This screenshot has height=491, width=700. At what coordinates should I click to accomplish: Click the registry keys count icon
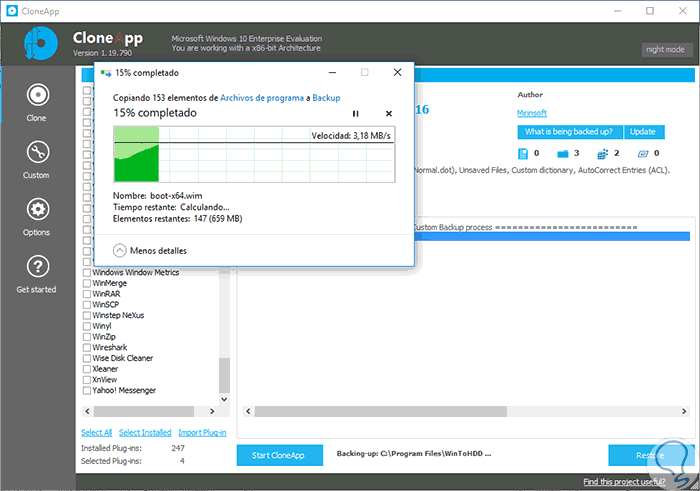(603, 154)
